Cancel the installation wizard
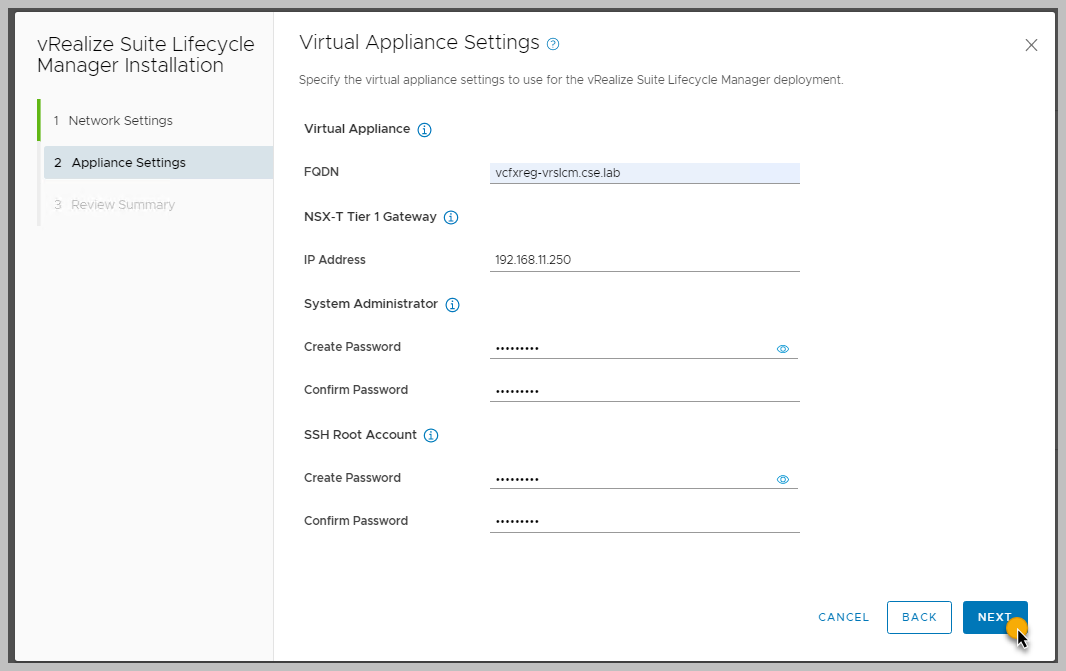This screenshot has width=1066, height=671. coord(843,617)
